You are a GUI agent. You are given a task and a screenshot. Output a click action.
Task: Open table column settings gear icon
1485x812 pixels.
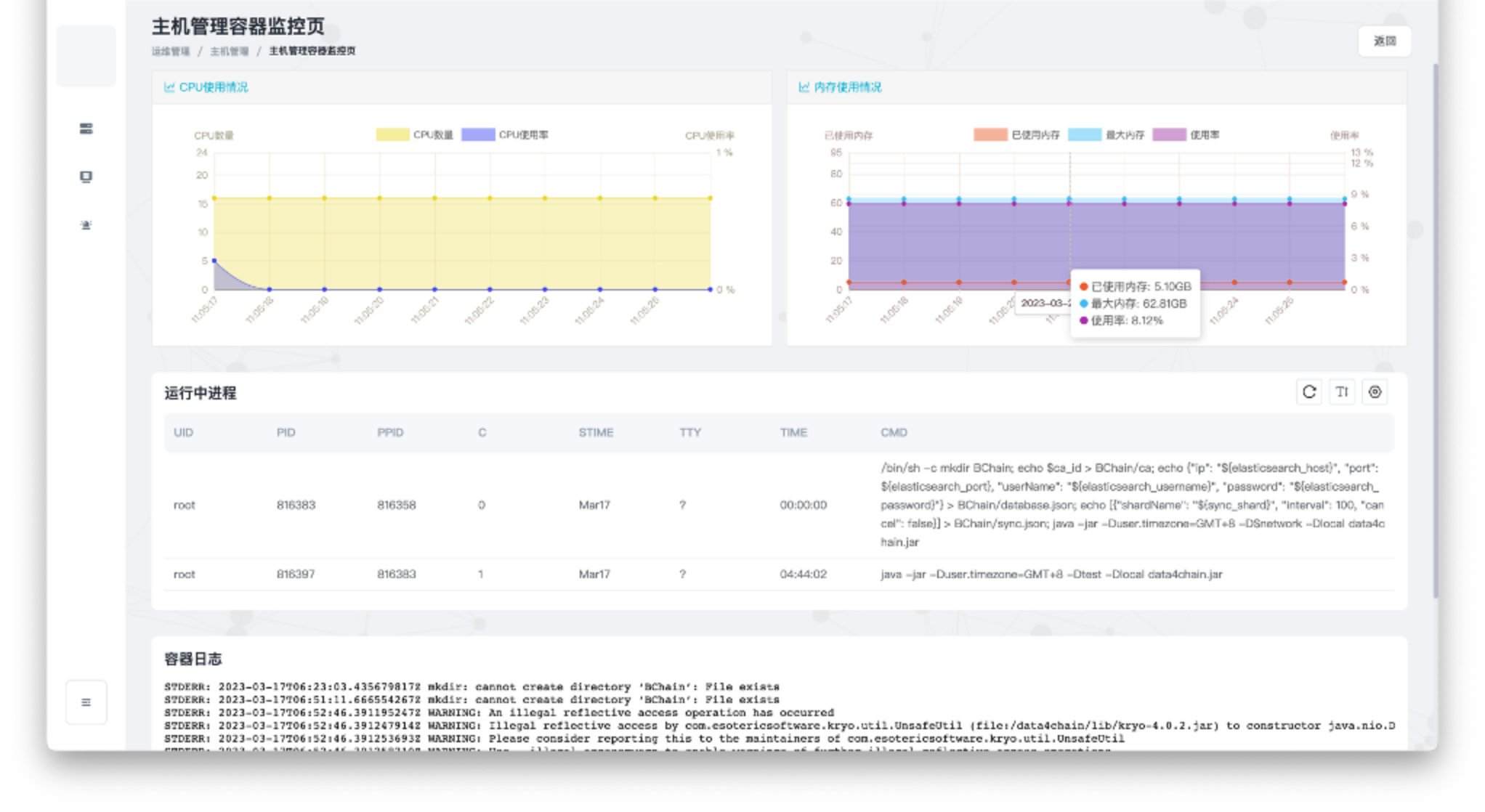(1375, 392)
